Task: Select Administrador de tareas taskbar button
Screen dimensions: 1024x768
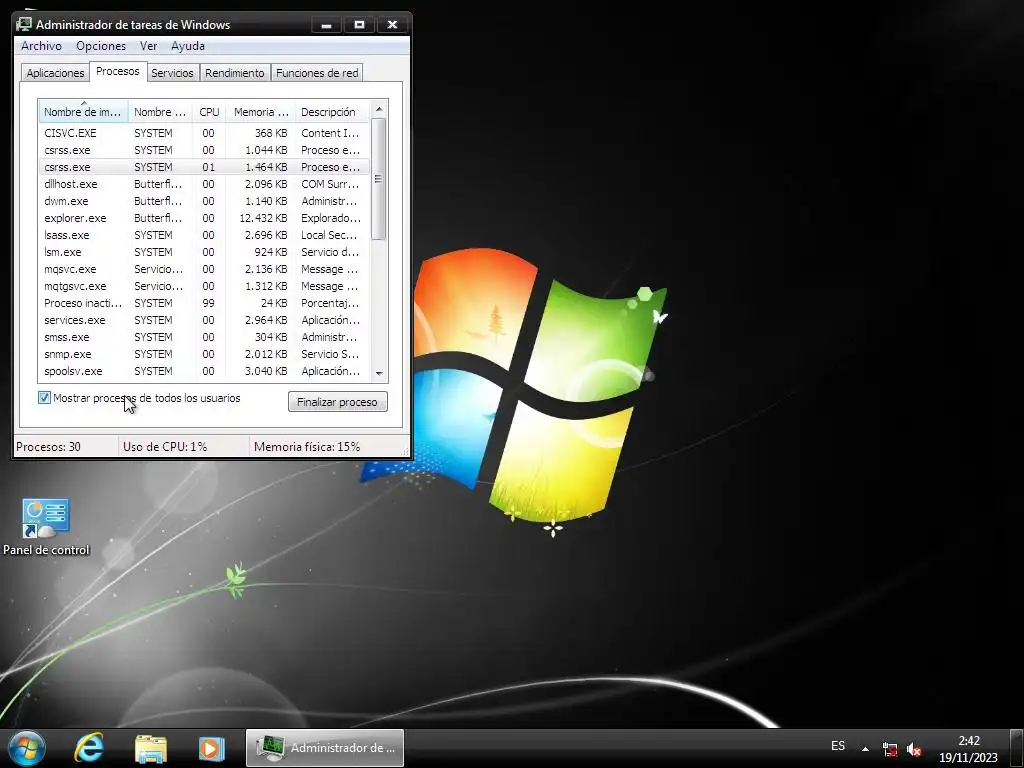Action: coord(325,748)
